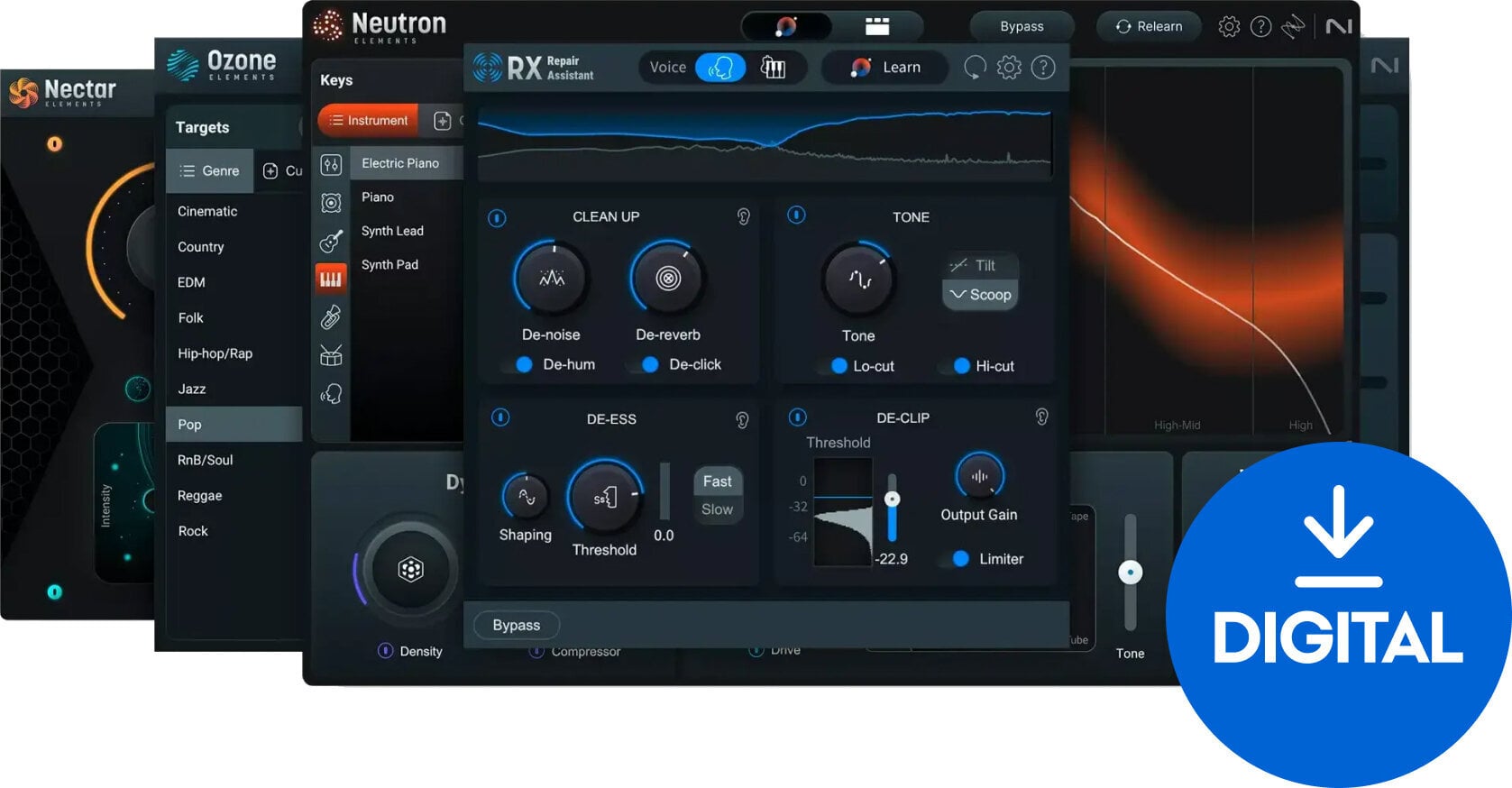This screenshot has height=788, width=1512.
Task: Select Voice mode label
Action: click(x=668, y=68)
